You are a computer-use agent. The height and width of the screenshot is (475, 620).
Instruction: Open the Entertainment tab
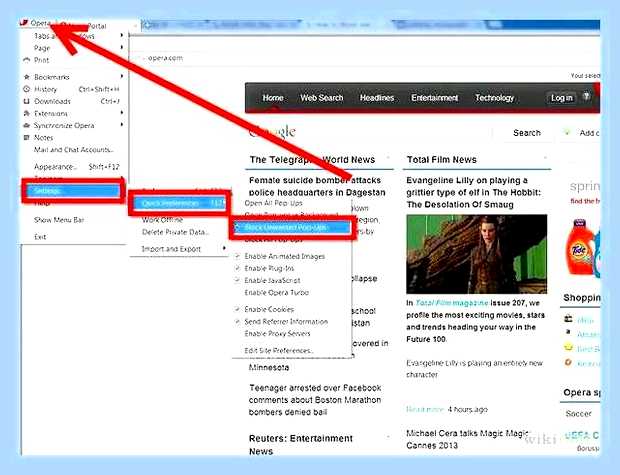click(x=435, y=98)
